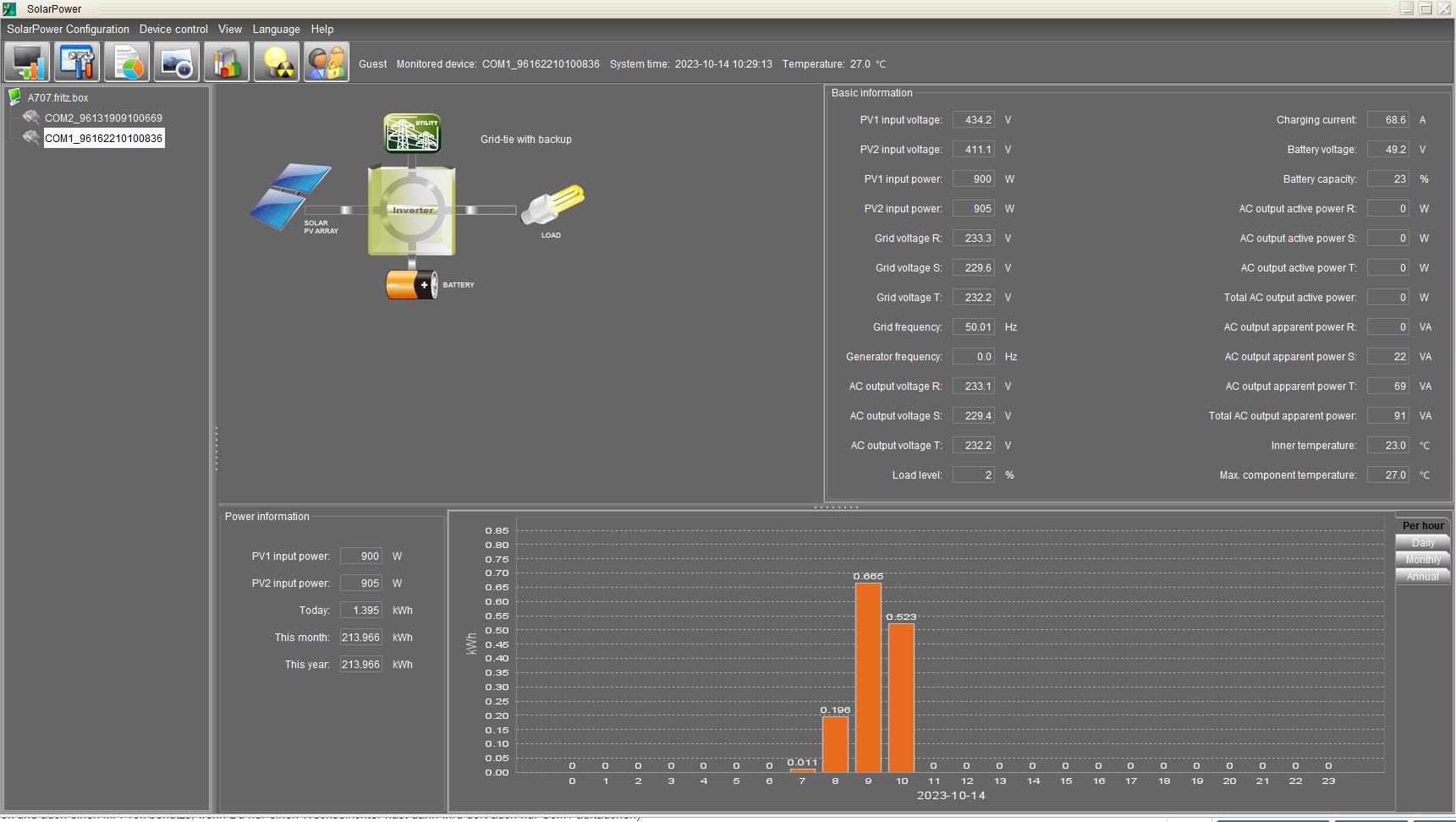Select the A707.fritz.box root tree node

(x=58, y=98)
